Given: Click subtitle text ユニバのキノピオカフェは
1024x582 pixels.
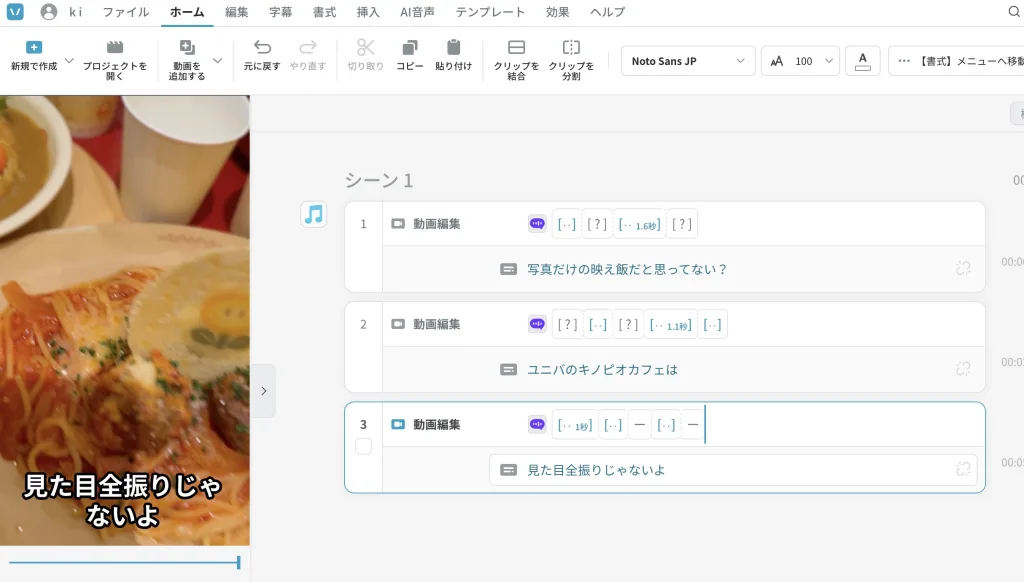Looking at the screenshot, I should pyautogui.click(x=602, y=370).
